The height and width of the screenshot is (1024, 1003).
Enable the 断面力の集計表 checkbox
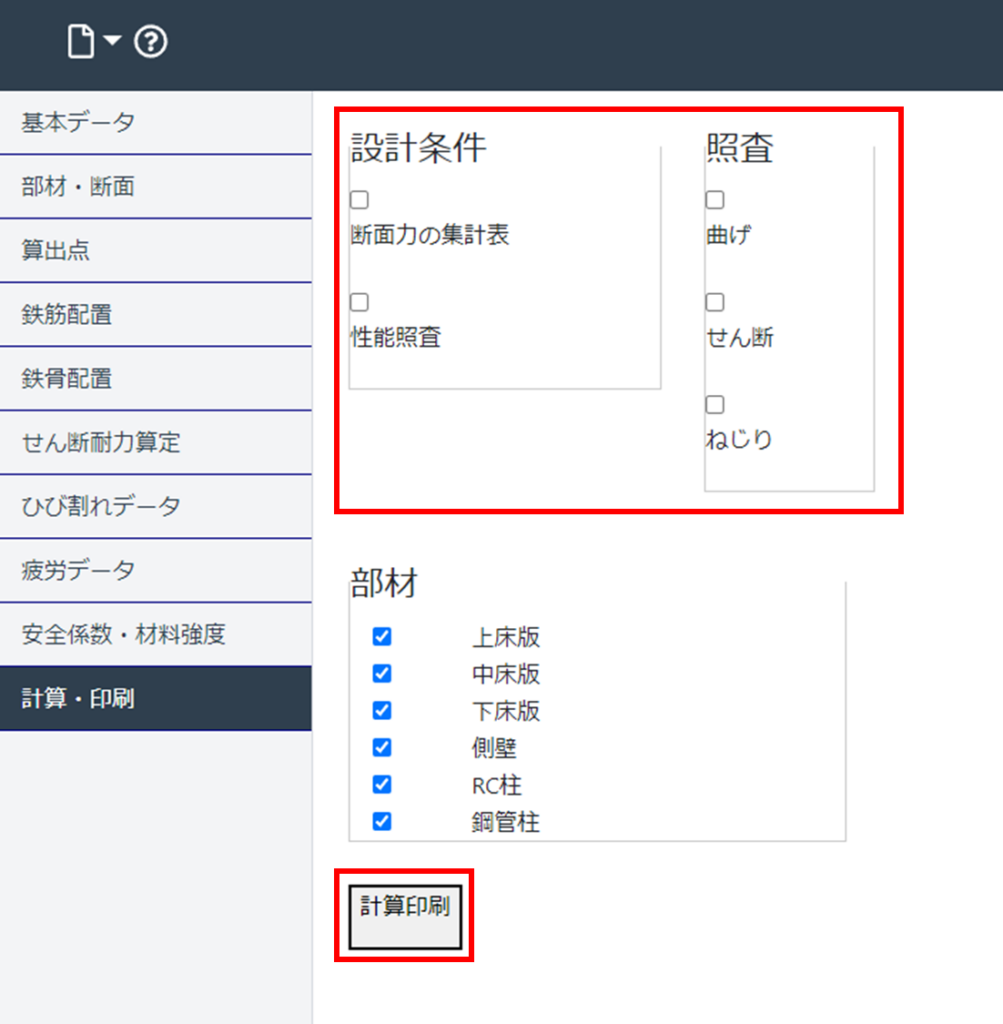(x=359, y=199)
